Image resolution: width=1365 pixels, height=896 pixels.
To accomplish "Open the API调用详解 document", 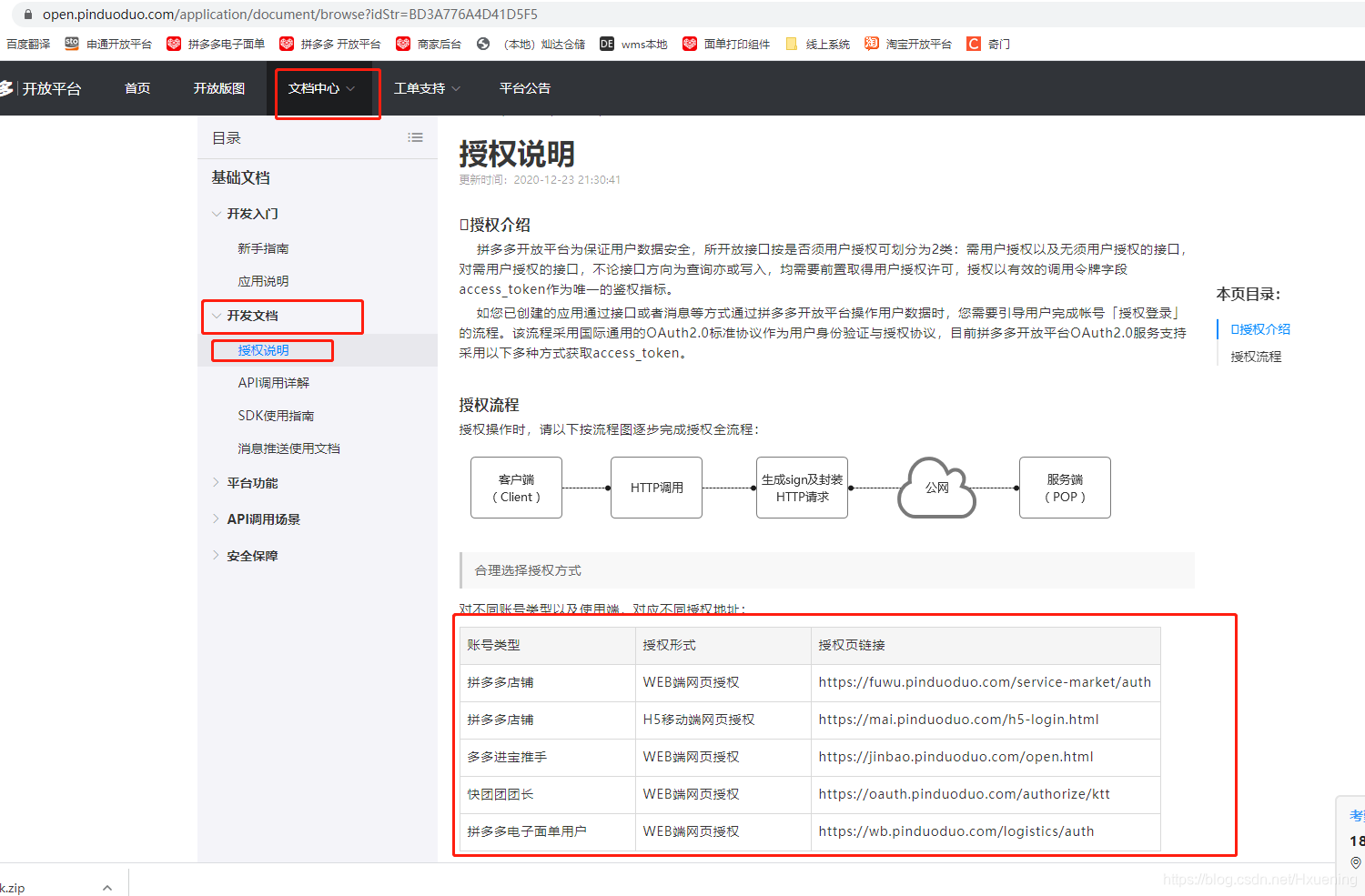I will coord(274,383).
